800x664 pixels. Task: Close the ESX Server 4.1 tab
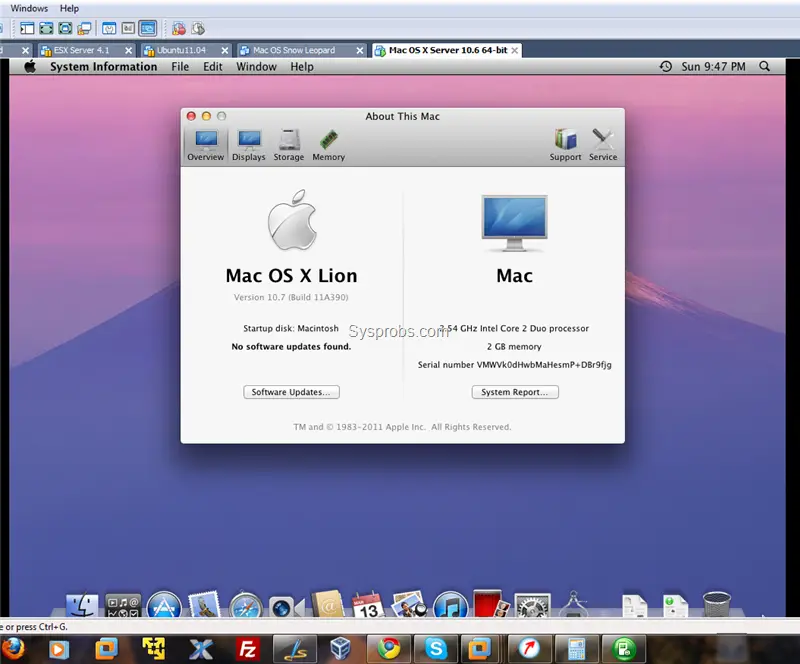pos(129,51)
